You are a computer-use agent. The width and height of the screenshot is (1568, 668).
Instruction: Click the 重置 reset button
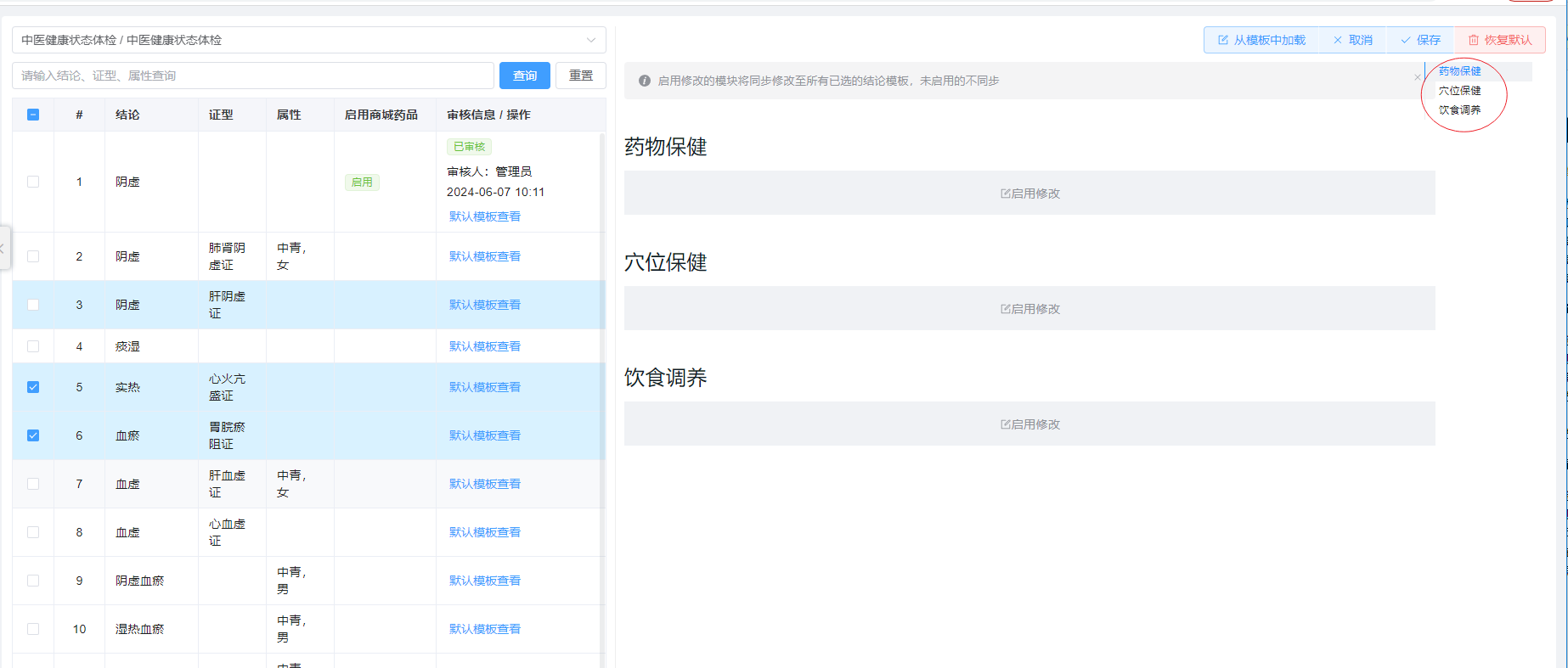pos(581,76)
